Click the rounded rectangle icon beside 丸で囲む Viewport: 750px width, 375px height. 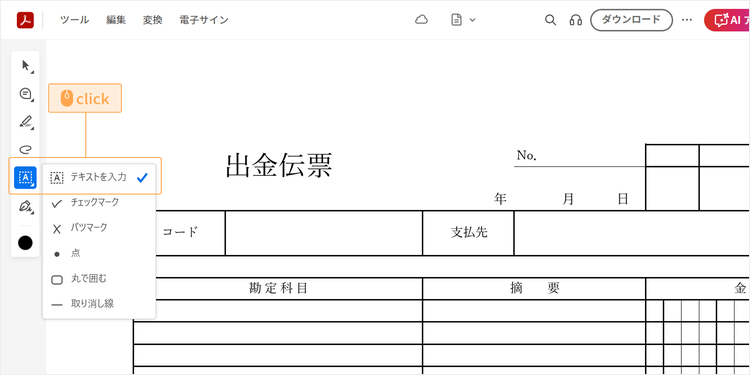[57, 280]
